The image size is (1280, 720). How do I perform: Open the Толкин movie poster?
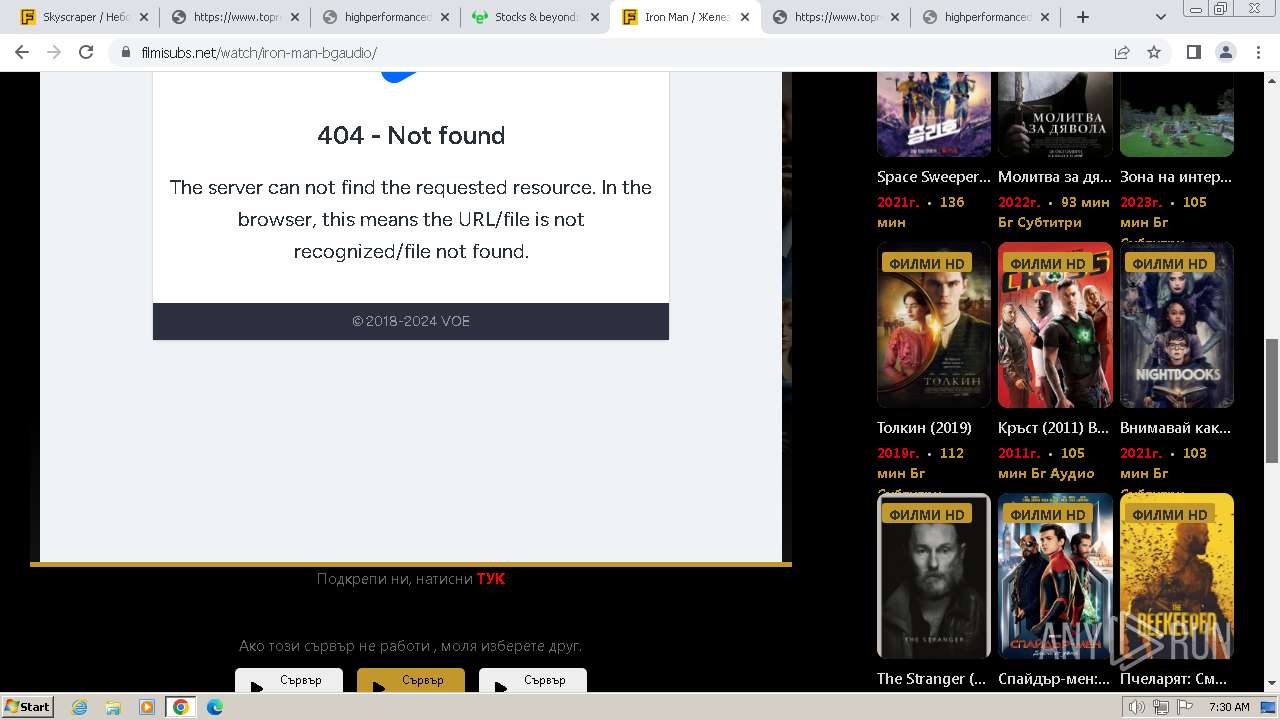[x=934, y=325]
